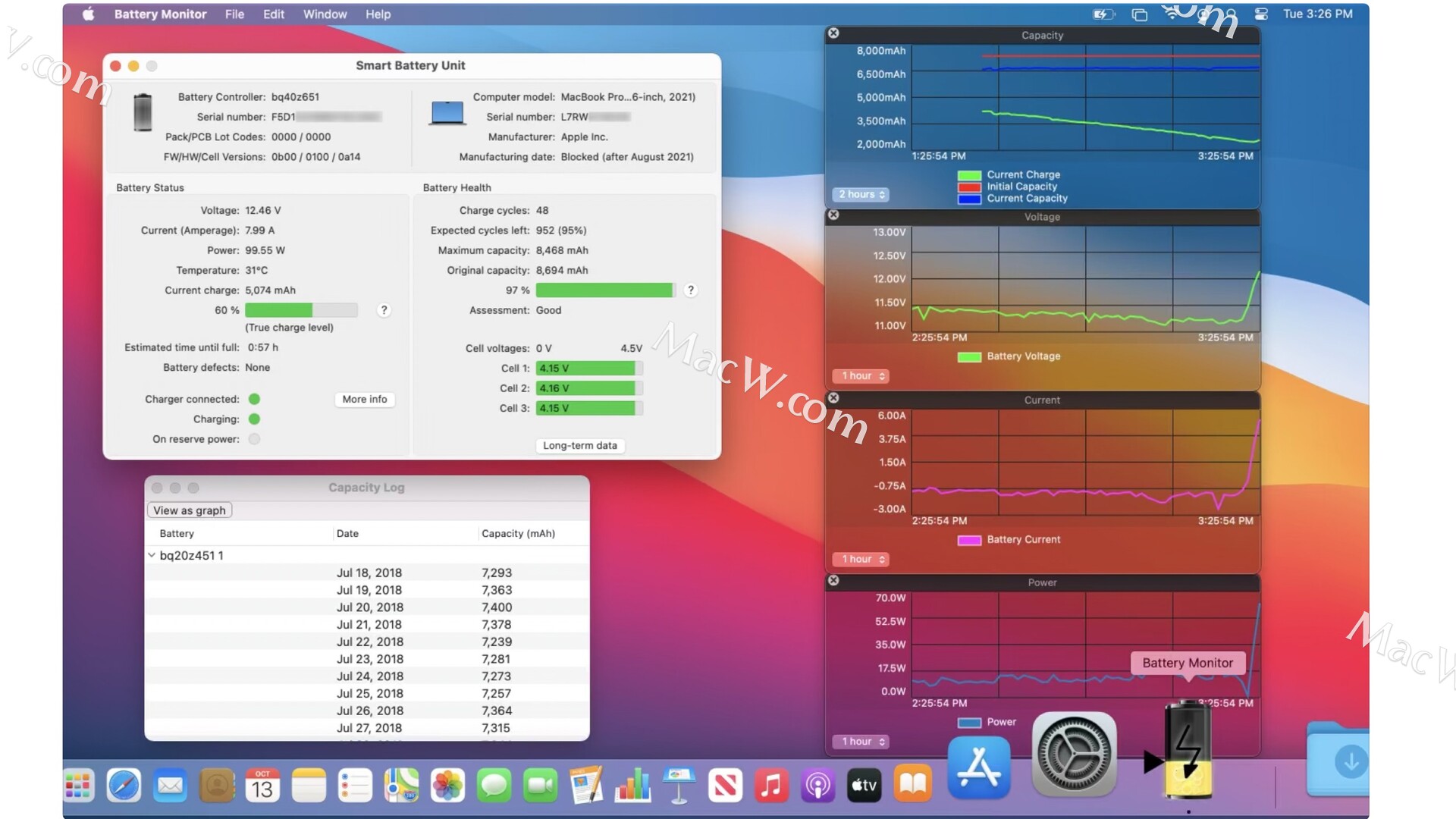This screenshot has width=1456, height=819.
Task: Click the Charger connected indicator light
Action: pos(254,399)
